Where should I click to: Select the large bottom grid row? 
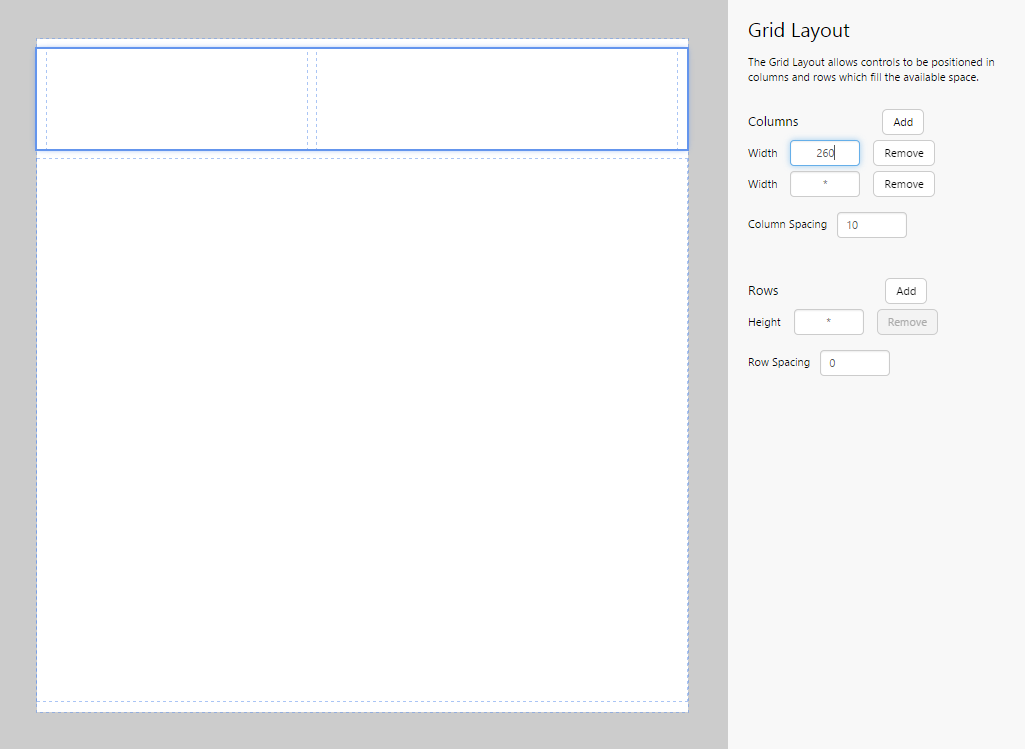point(360,430)
